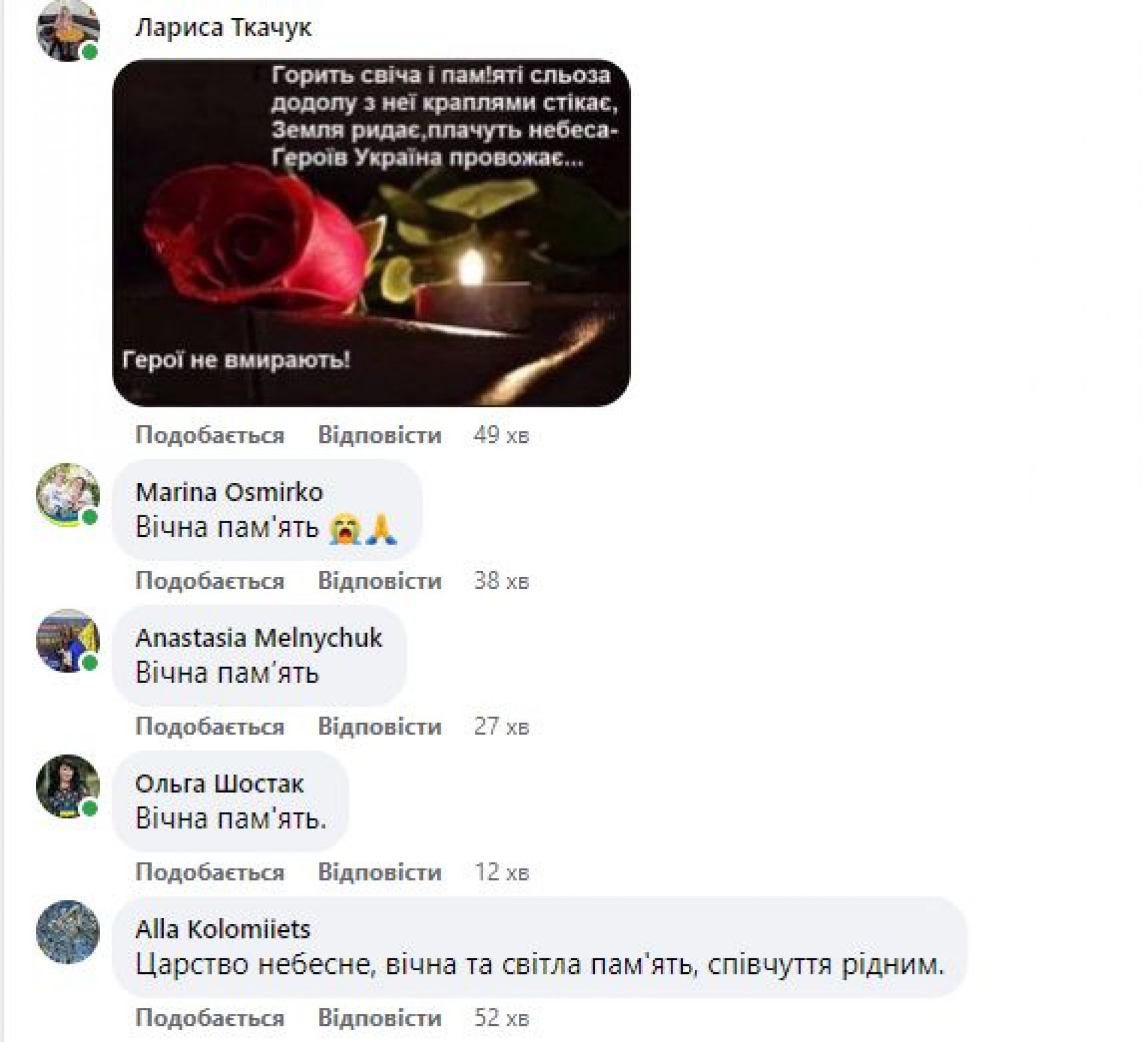Click the name Ольга Шостак
The width and height of the screenshot is (1148, 1042).
click(x=219, y=784)
